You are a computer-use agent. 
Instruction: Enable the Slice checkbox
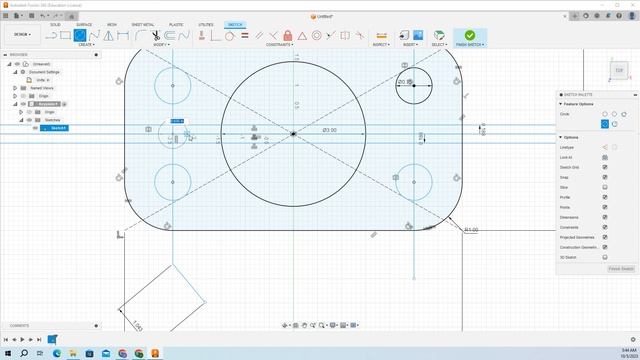[605, 187]
